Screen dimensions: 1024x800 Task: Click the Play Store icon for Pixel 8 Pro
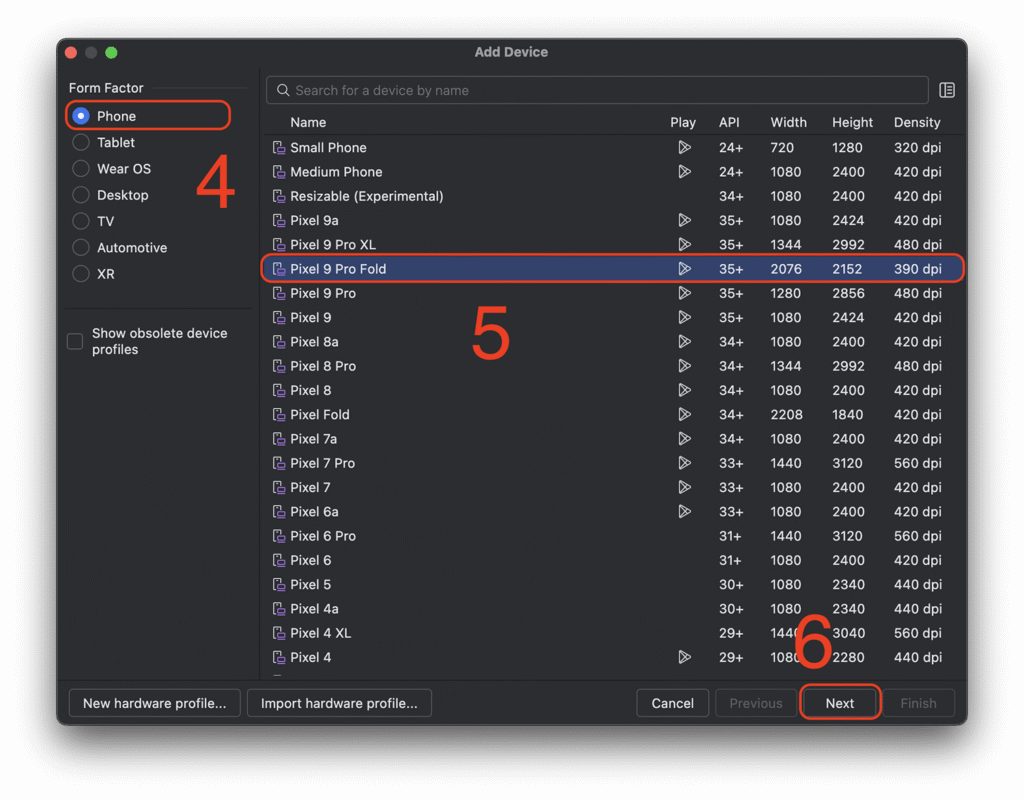click(684, 366)
